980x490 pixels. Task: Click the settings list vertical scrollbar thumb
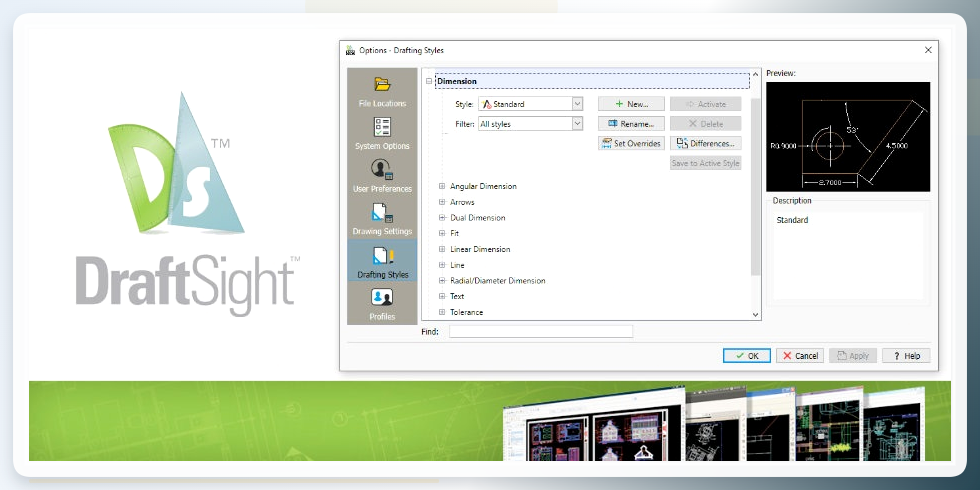756,186
